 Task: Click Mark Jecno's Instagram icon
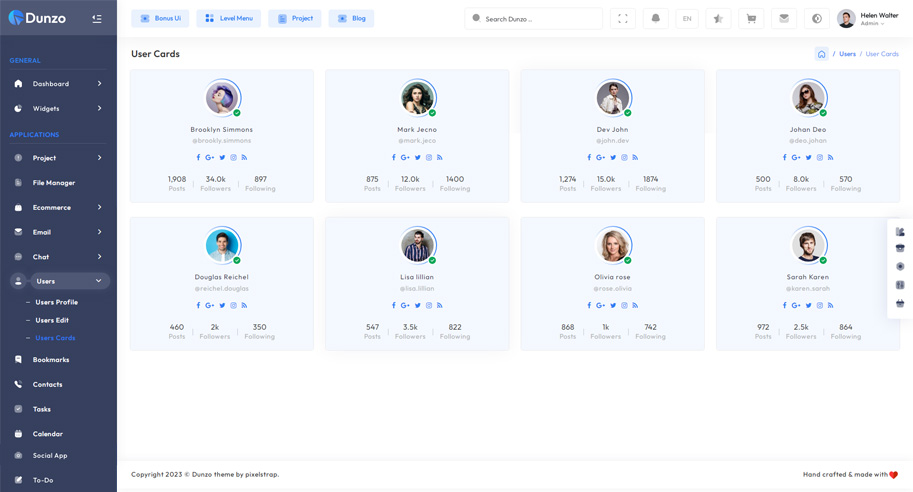429,158
